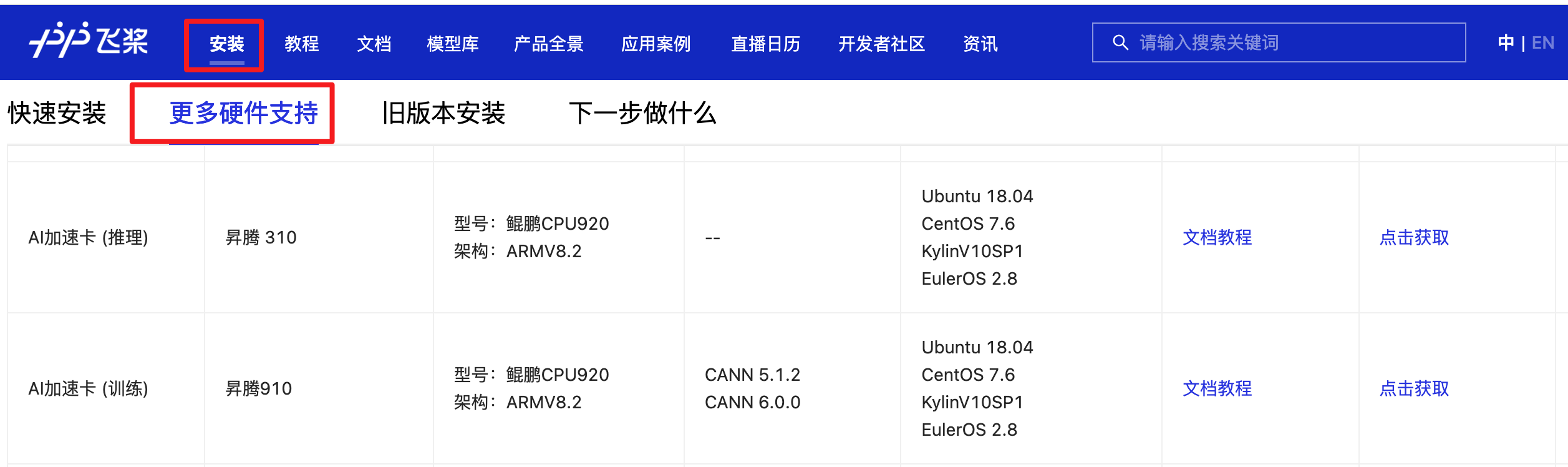This screenshot has height=467, width=1568.
Task: Open the 应用案例 page
Action: tap(657, 44)
